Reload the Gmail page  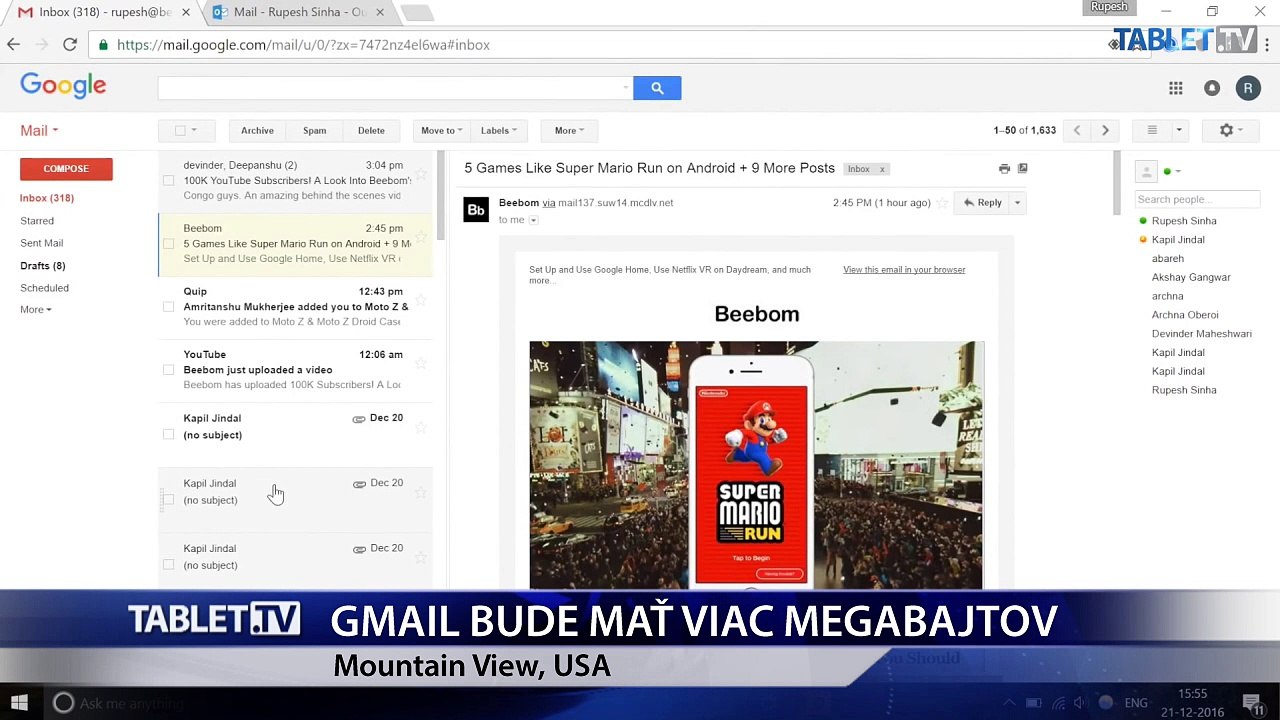point(70,45)
